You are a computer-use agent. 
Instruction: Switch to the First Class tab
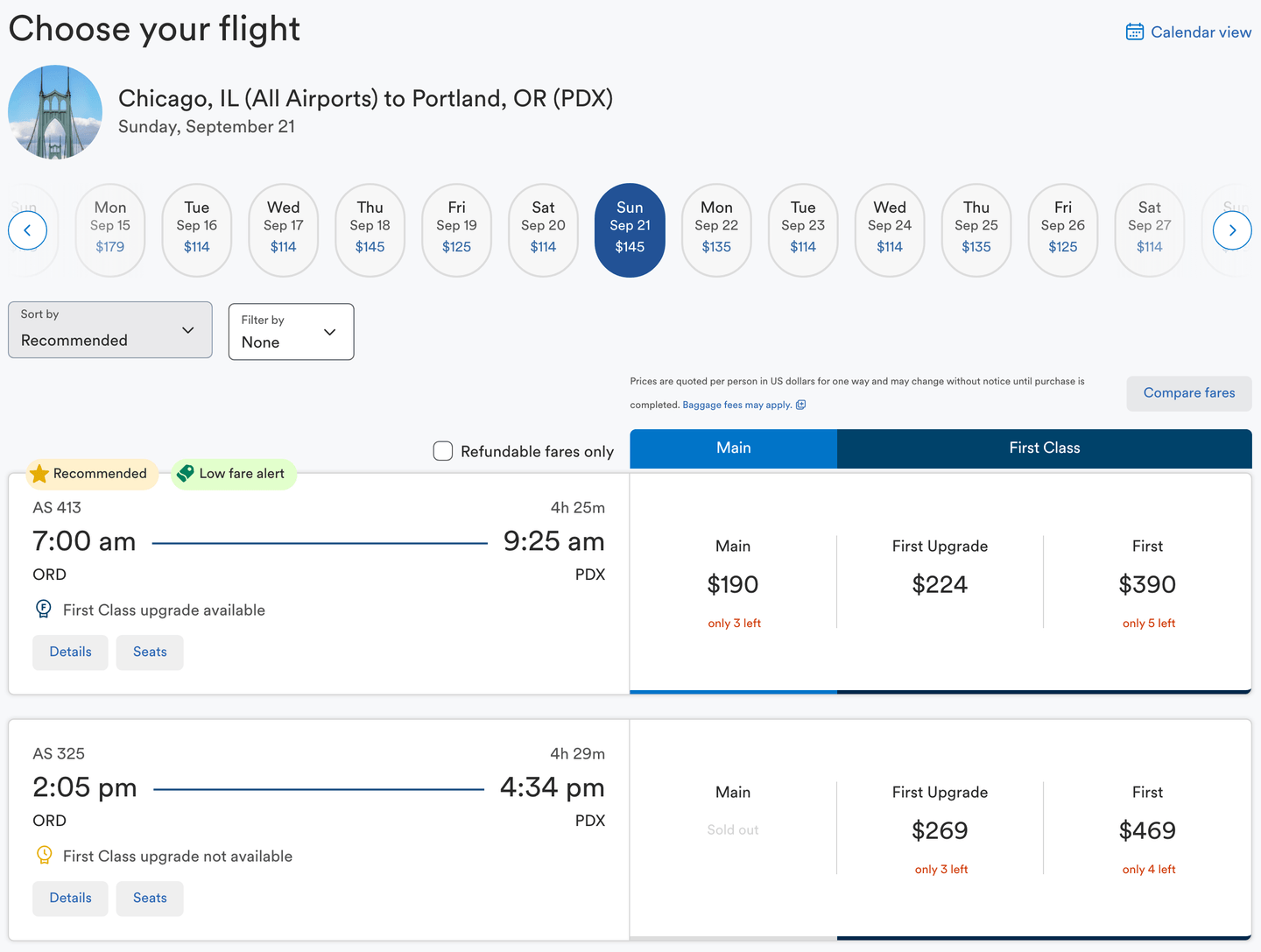1044,448
